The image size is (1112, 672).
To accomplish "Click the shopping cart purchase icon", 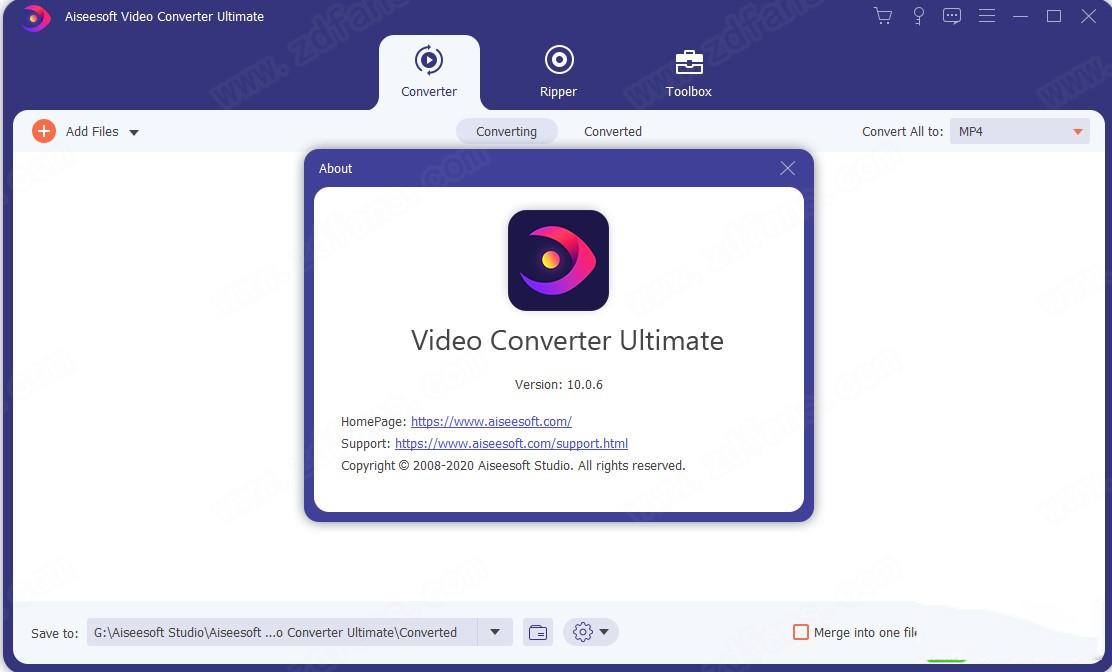I will pos(883,16).
